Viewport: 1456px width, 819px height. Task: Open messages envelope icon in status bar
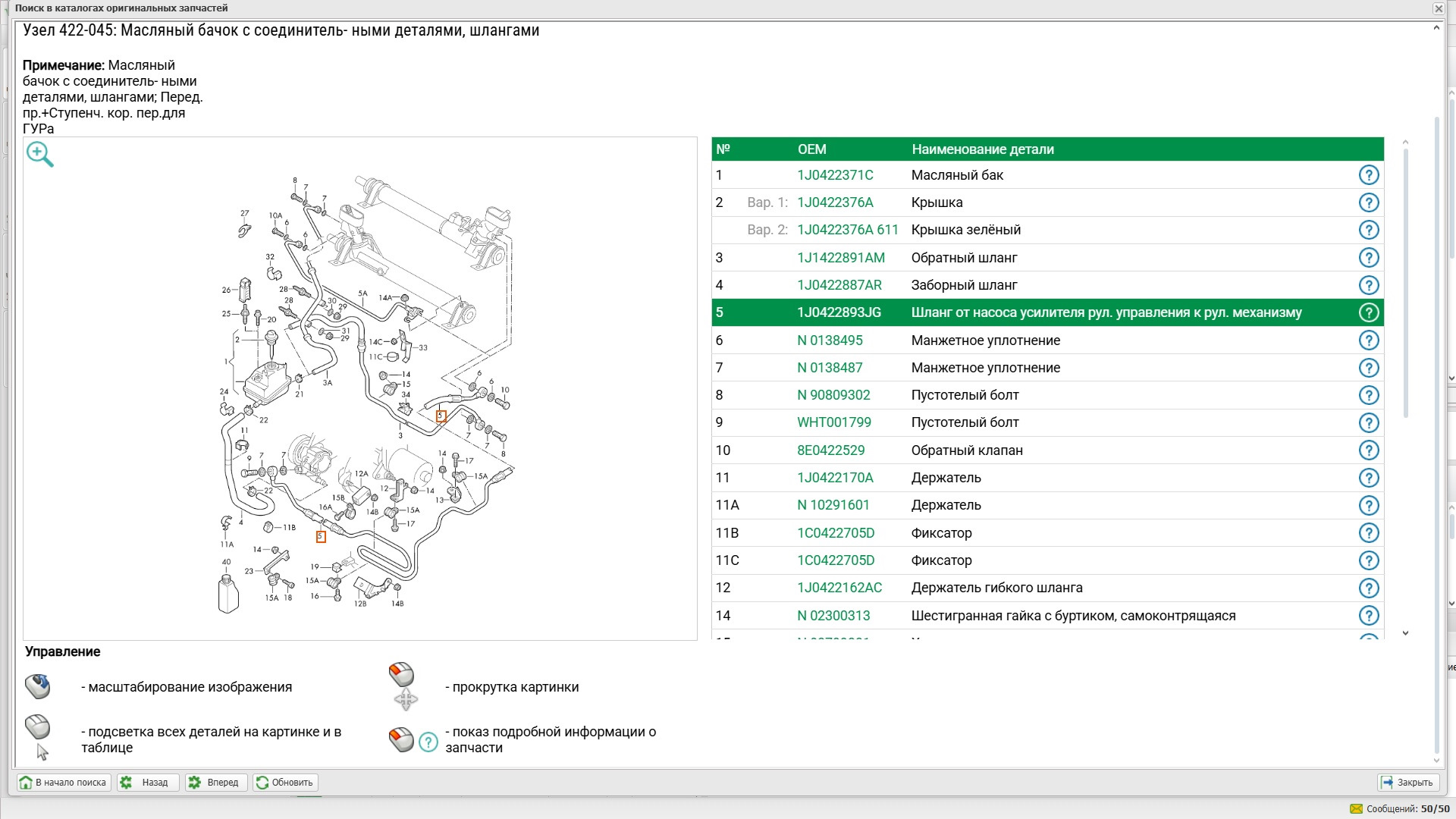point(1356,809)
